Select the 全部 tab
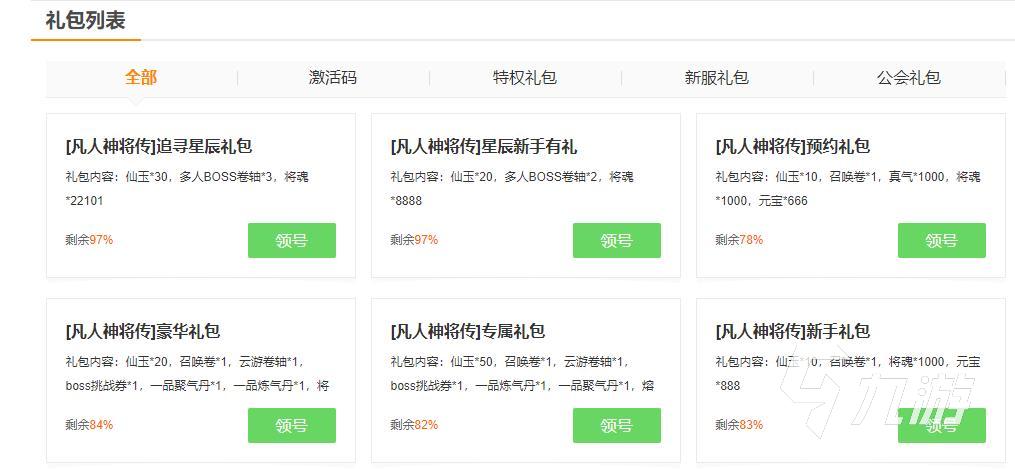This screenshot has width=1015, height=469. point(141,78)
